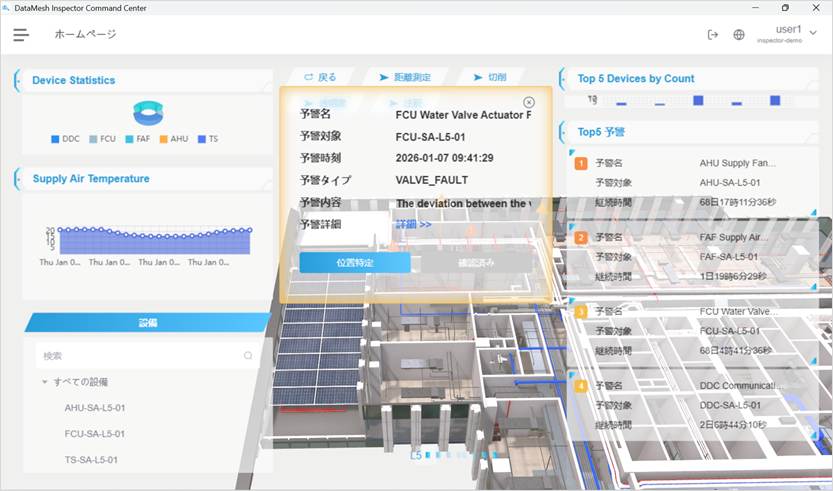Toggle the FAF legend entry
The height and width of the screenshot is (491, 833).
[x=137, y=139]
